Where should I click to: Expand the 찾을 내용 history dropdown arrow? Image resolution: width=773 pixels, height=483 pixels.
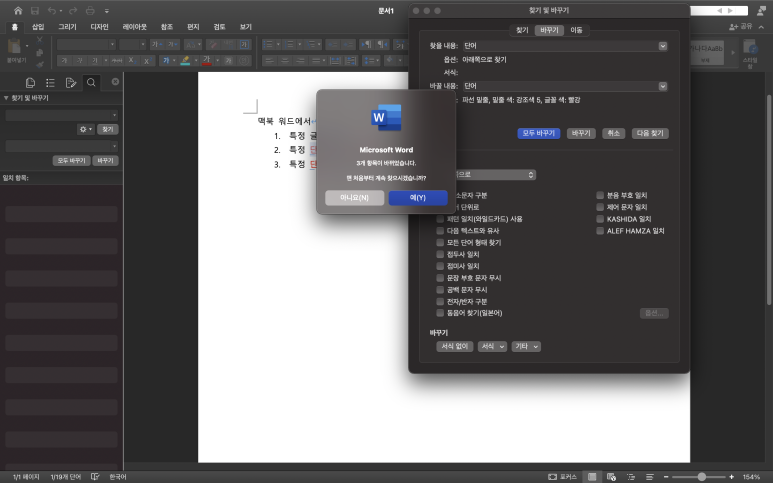click(663, 46)
